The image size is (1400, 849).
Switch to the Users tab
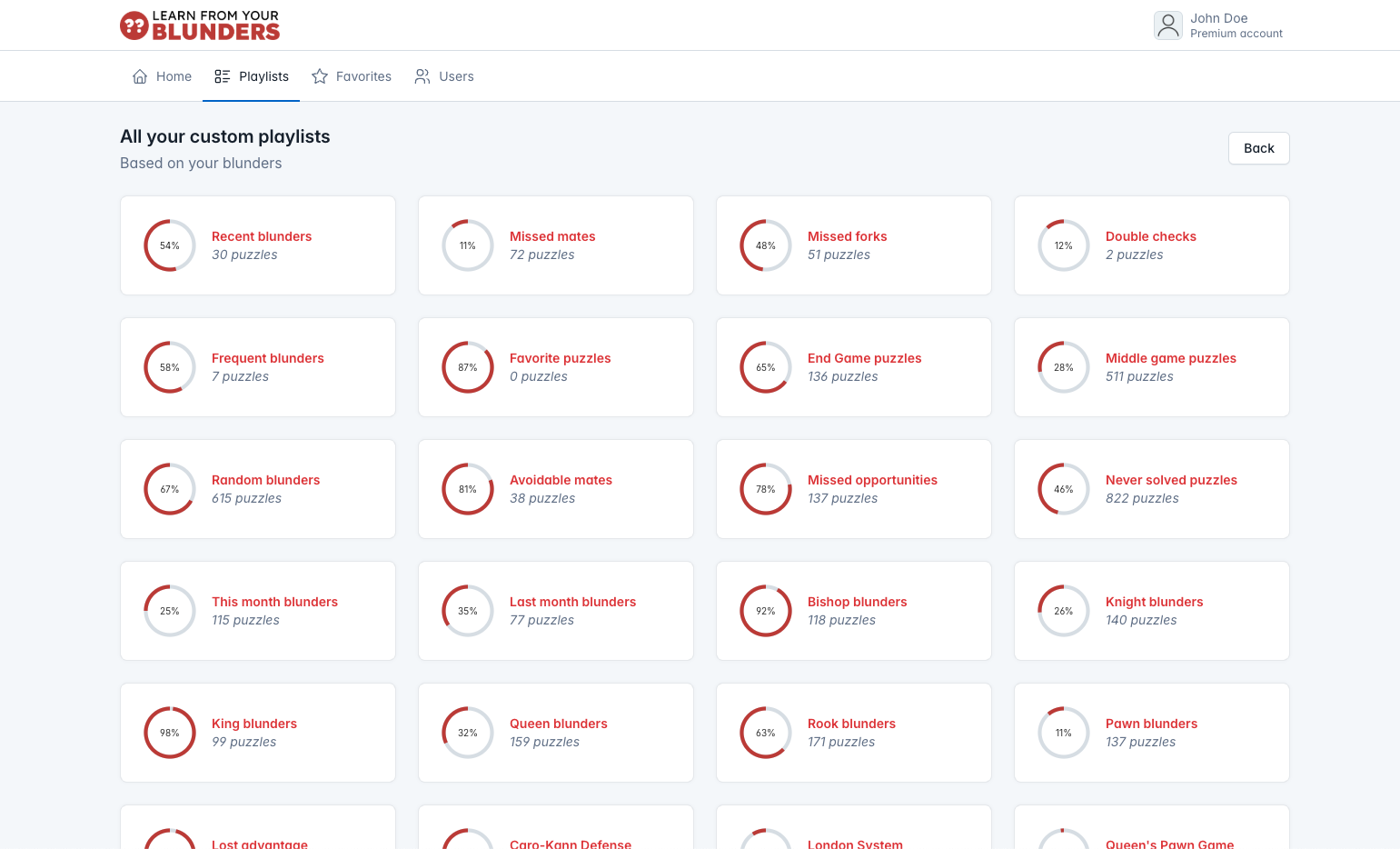click(444, 76)
